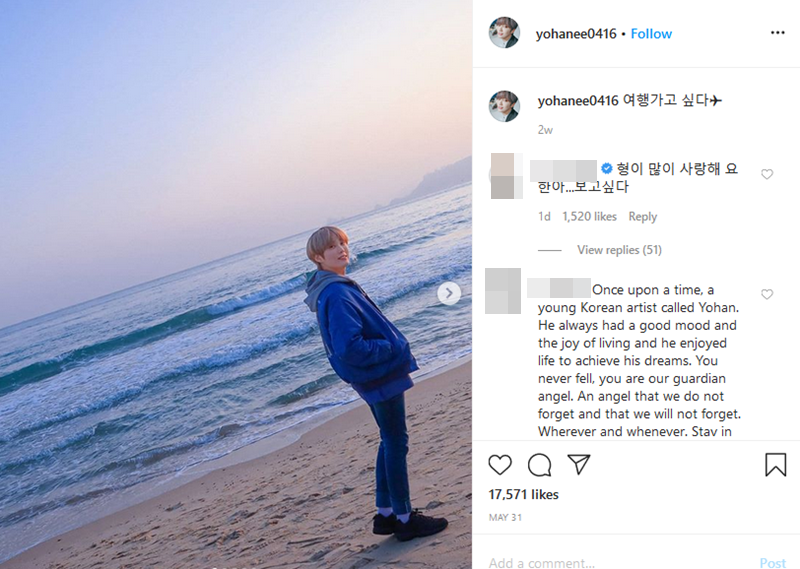Open more options three-dot menu

coord(777,33)
